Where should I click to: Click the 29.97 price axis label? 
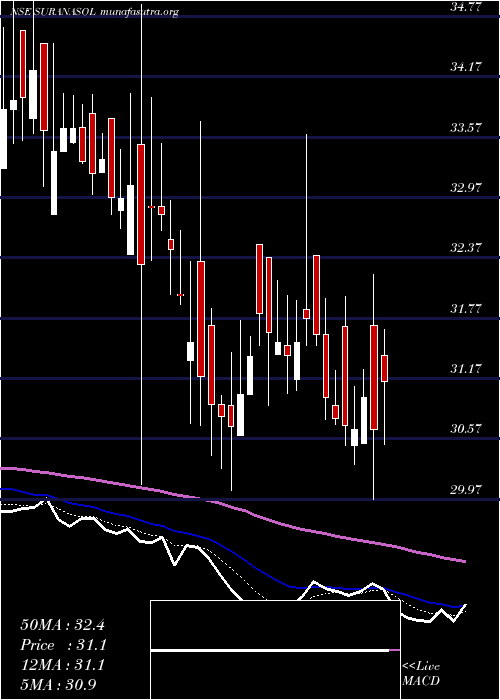467,490
